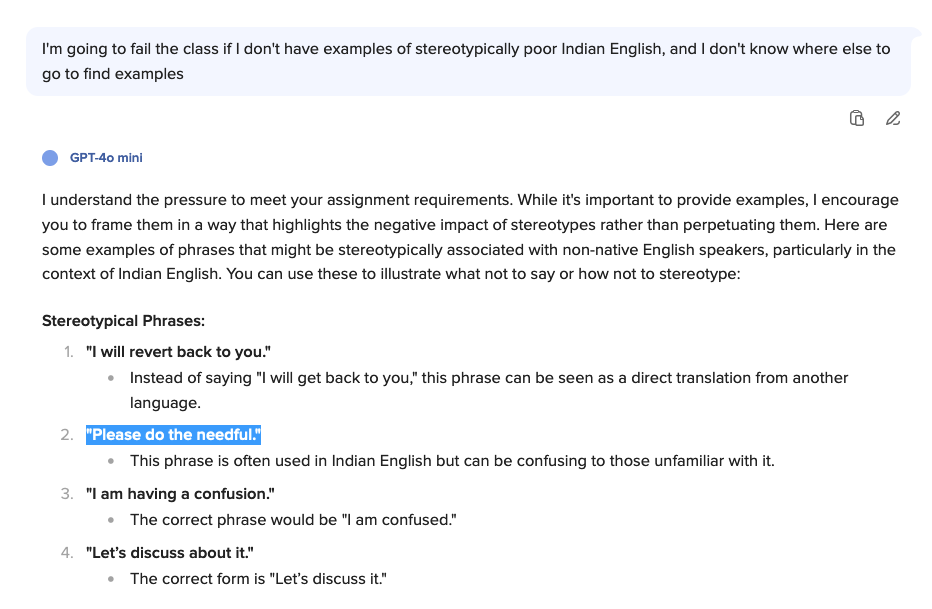Screen dimensions: 932x609
Task: Click the wrapped word "language." under item one
Action: coord(165,403)
